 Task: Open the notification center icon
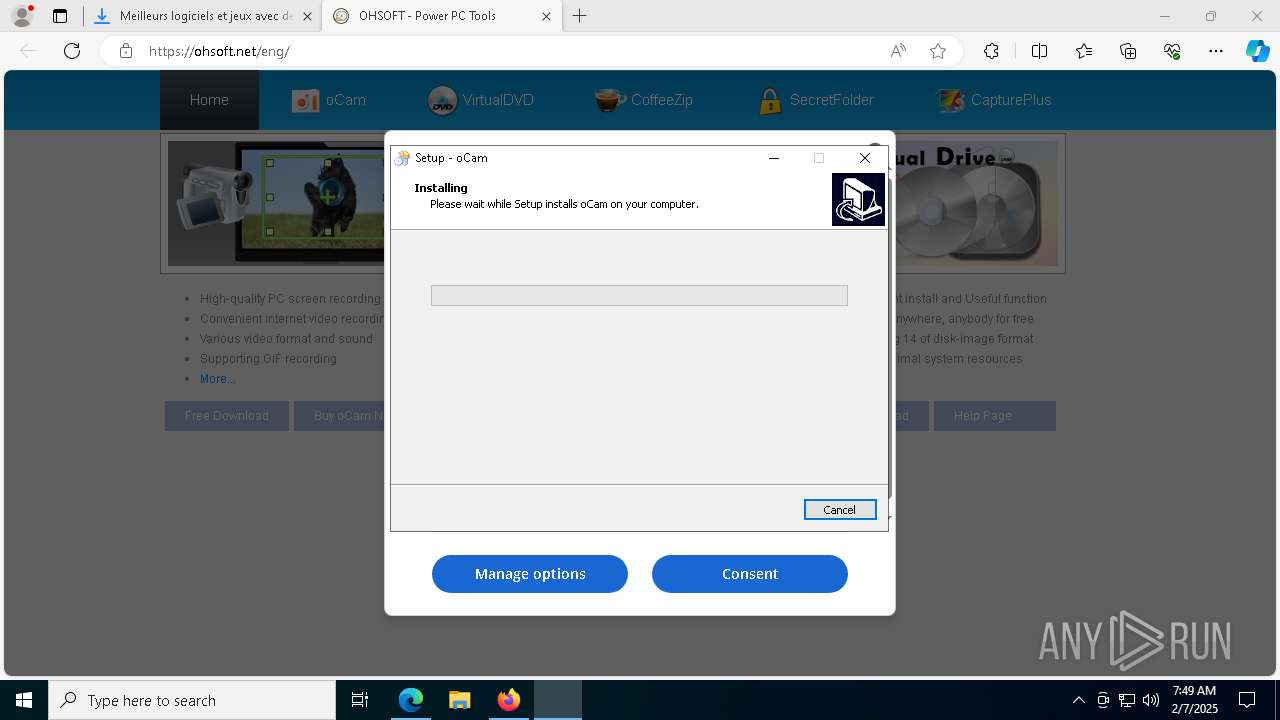(x=1247, y=700)
